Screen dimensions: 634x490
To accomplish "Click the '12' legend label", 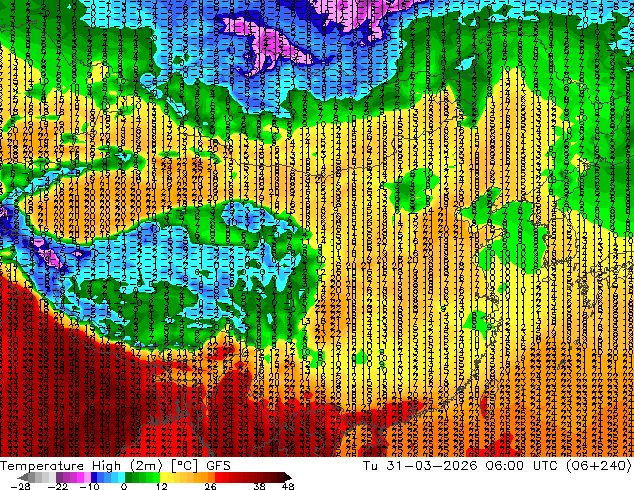I will [x=162, y=486].
